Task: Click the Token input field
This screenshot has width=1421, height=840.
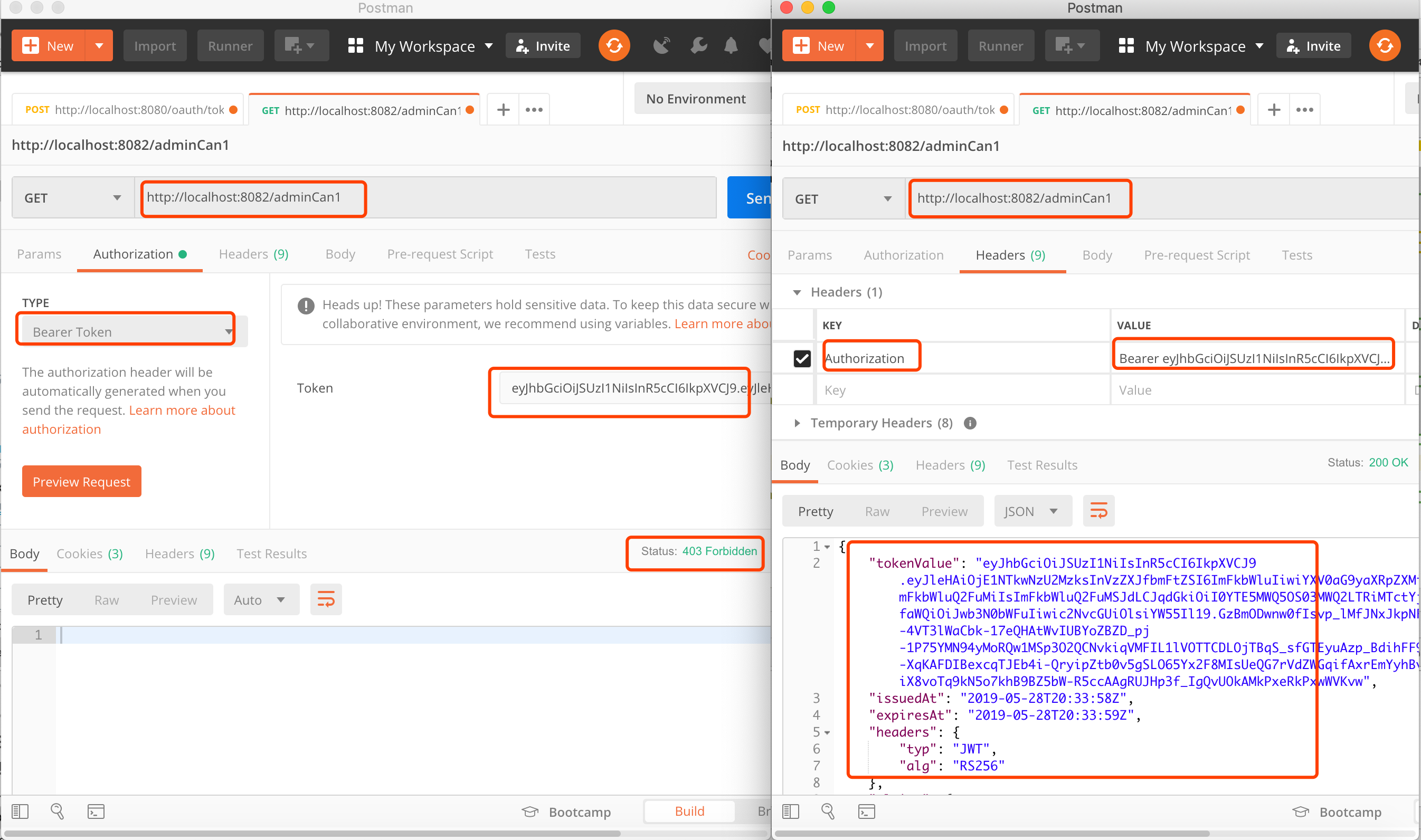Action: point(623,388)
